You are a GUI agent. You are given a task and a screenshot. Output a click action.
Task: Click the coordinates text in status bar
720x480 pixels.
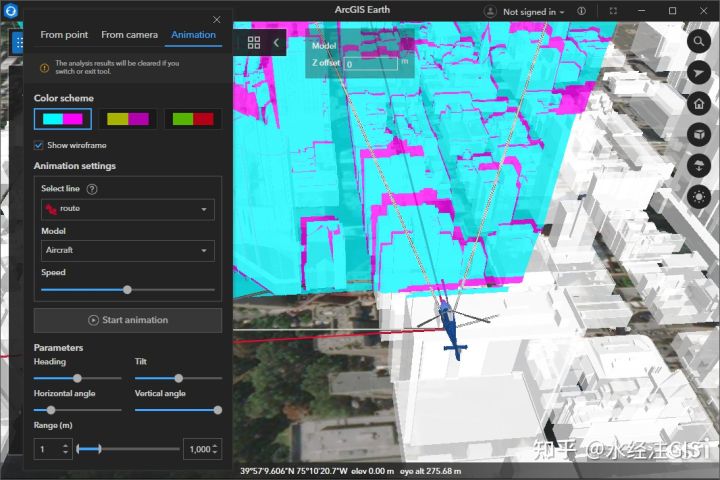point(294,471)
